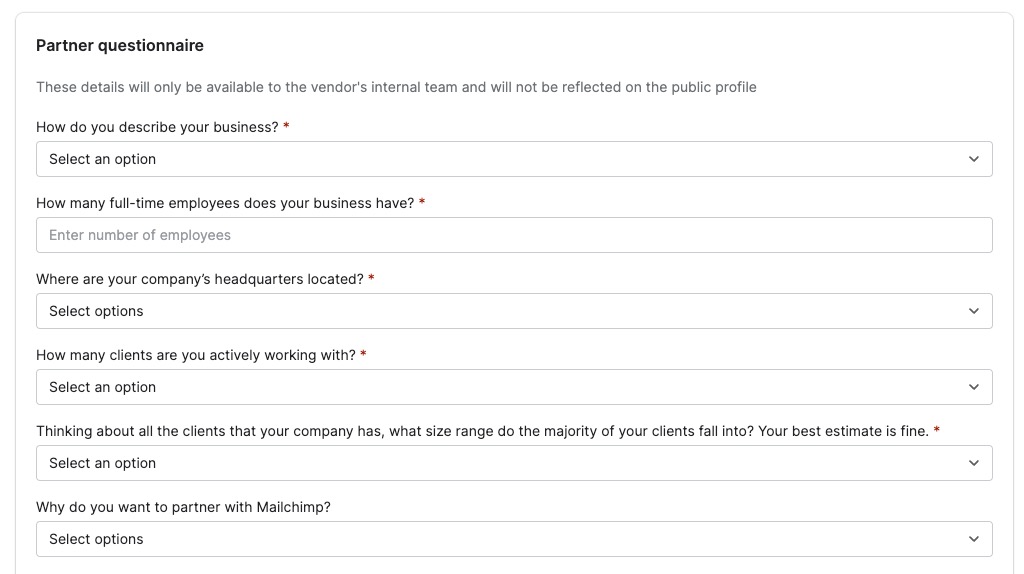Focus the "Enter number of employees" field
Image resolution: width=1024 pixels, height=574 pixels.
(x=514, y=235)
